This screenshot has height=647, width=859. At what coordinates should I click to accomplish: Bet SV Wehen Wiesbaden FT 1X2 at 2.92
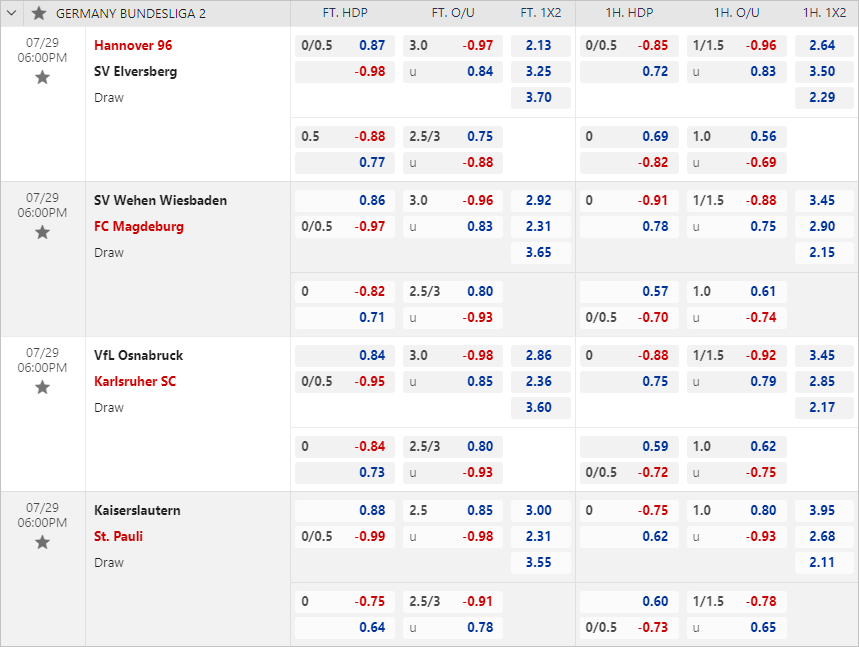541,201
